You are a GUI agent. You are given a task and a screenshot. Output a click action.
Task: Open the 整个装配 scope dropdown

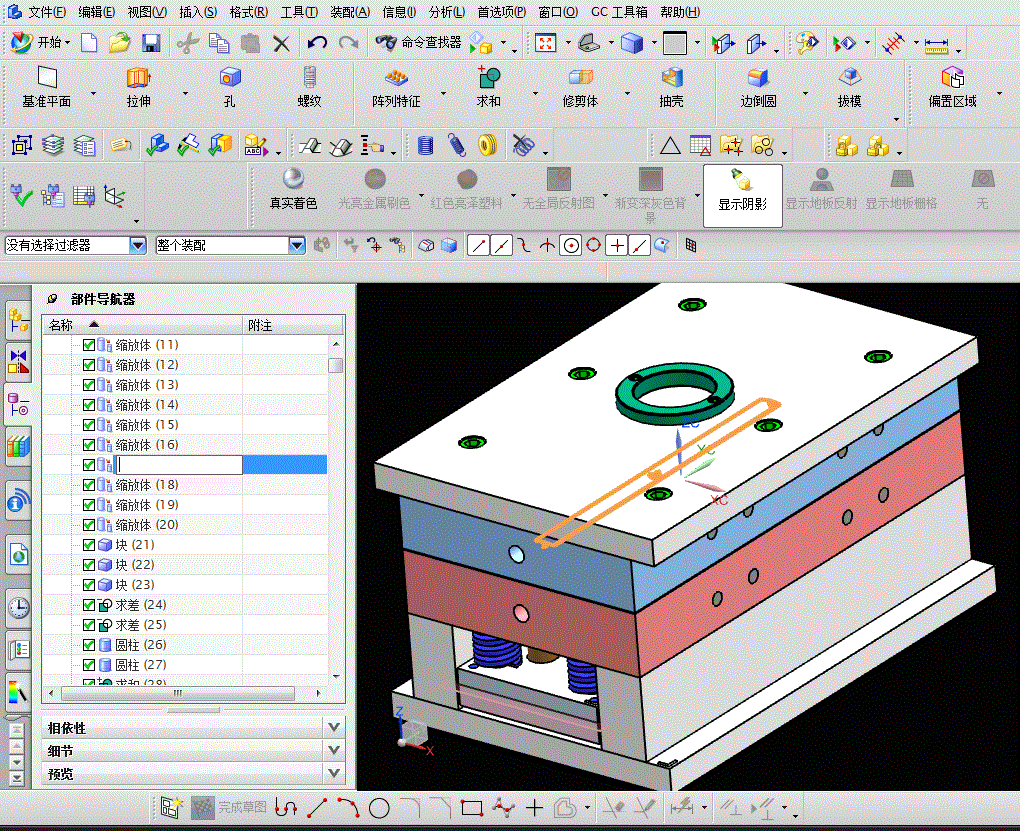pyautogui.click(x=296, y=245)
